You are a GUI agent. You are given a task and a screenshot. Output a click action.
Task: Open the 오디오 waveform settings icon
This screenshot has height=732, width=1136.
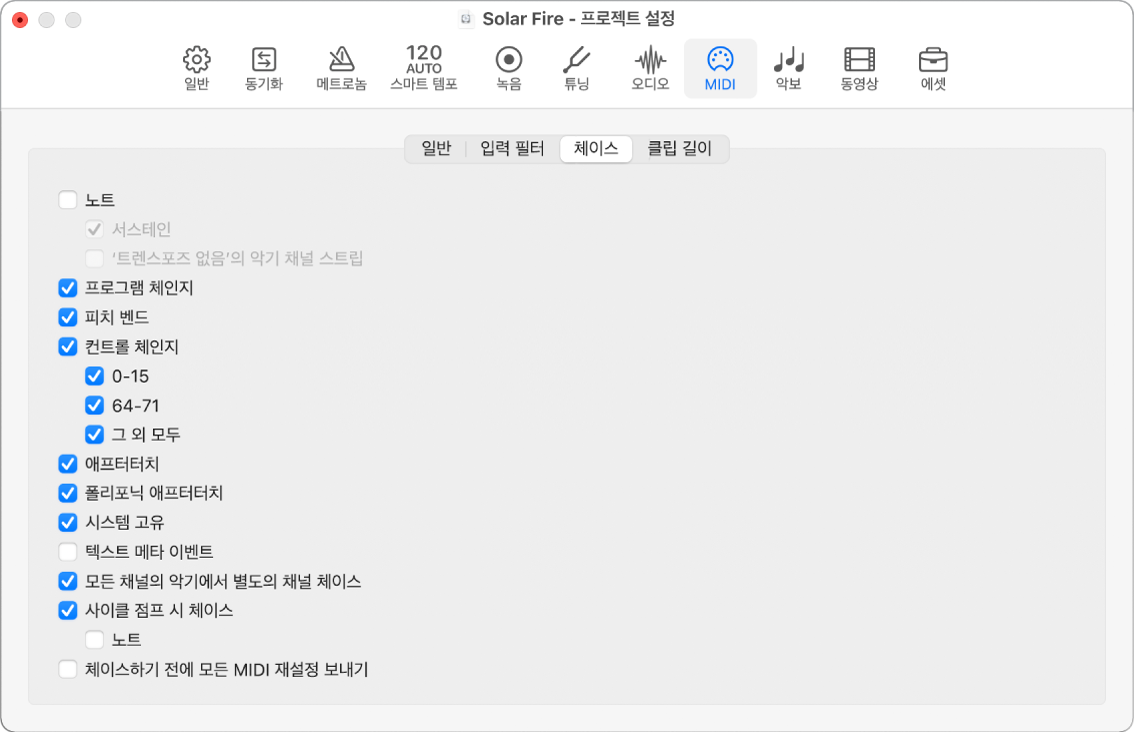[650, 68]
